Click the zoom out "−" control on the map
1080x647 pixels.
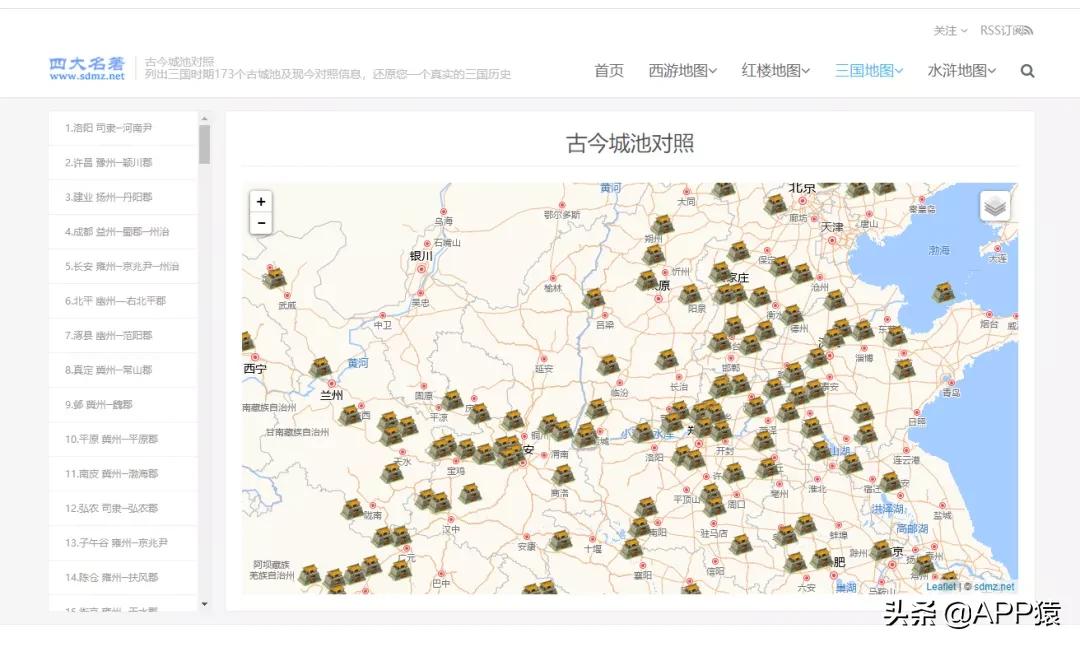261,222
